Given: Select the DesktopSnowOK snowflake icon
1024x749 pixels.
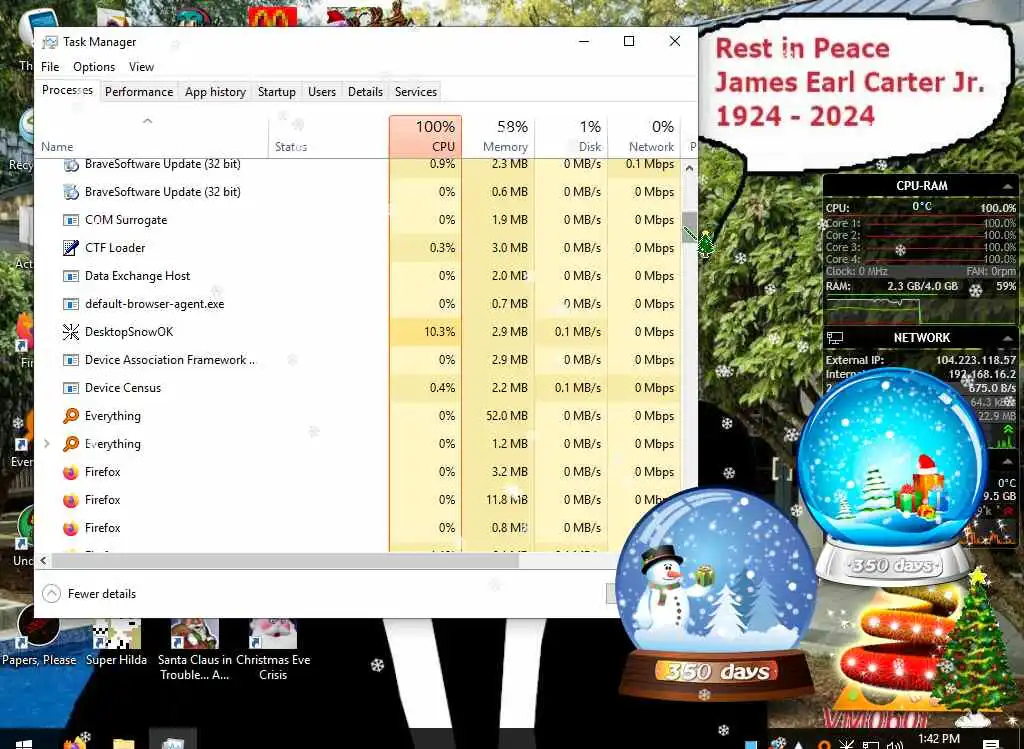Looking at the screenshot, I should (71, 332).
